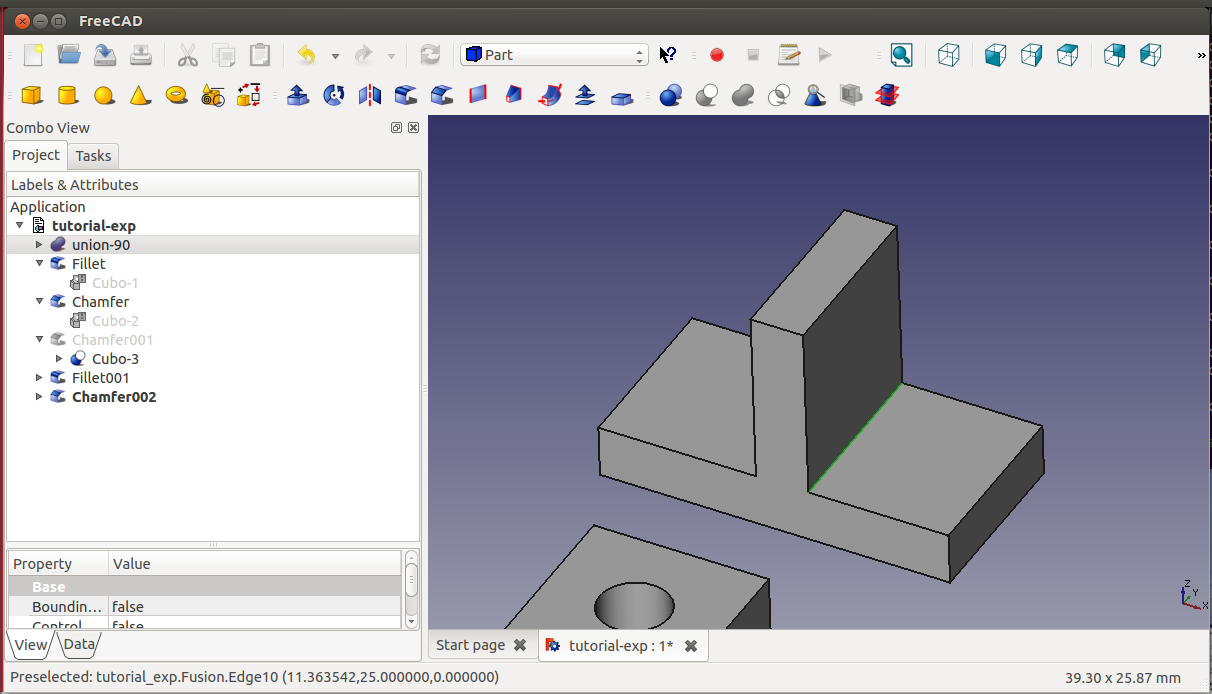Open the Data properties tab
This screenshot has height=694, width=1212.
[x=79, y=645]
